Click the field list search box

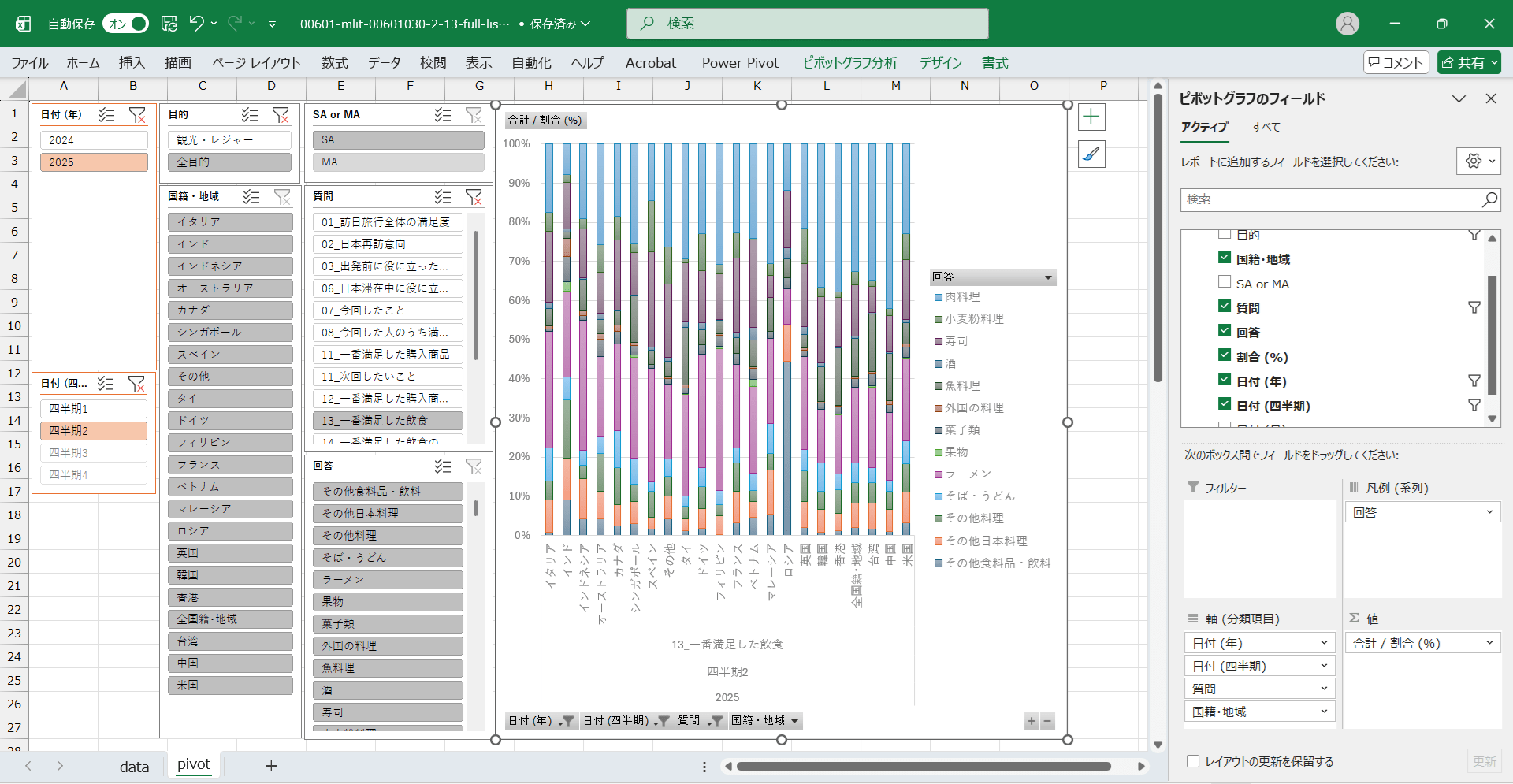[1332, 199]
